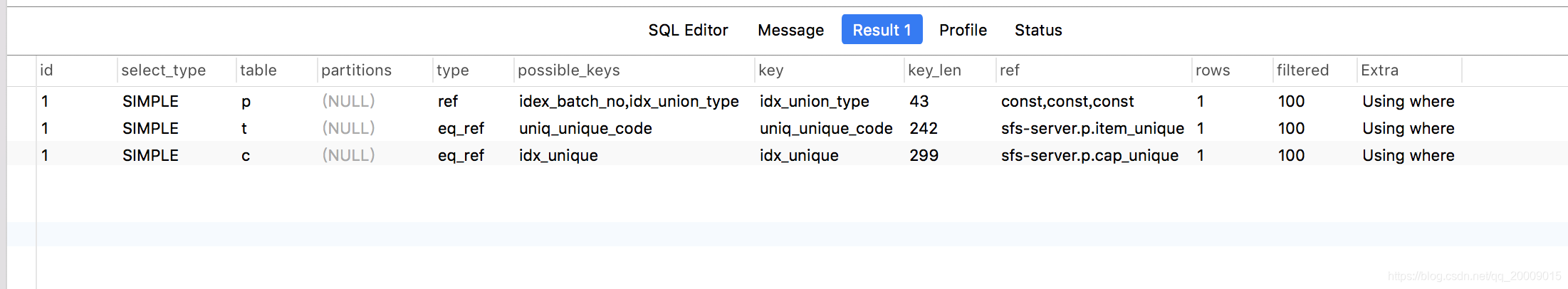
Task: Click the partitions column header
Action: click(x=356, y=70)
